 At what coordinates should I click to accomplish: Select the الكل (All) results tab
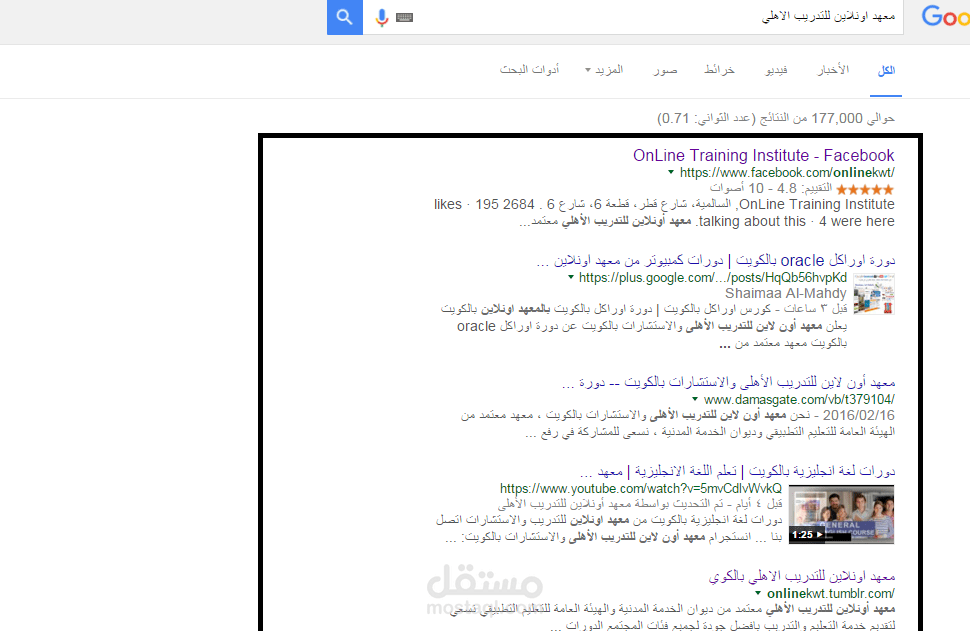(x=886, y=71)
